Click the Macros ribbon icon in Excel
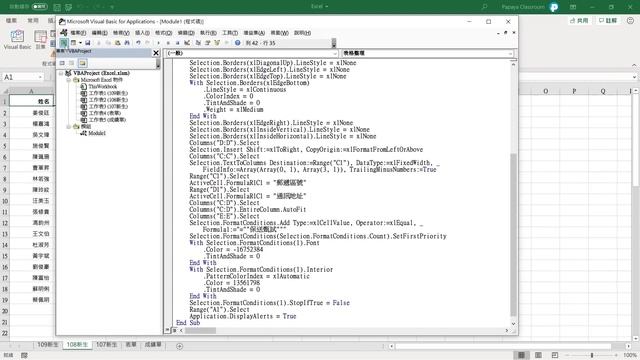The width and height of the screenshot is (640, 360). pyautogui.click(x=41, y=40)
